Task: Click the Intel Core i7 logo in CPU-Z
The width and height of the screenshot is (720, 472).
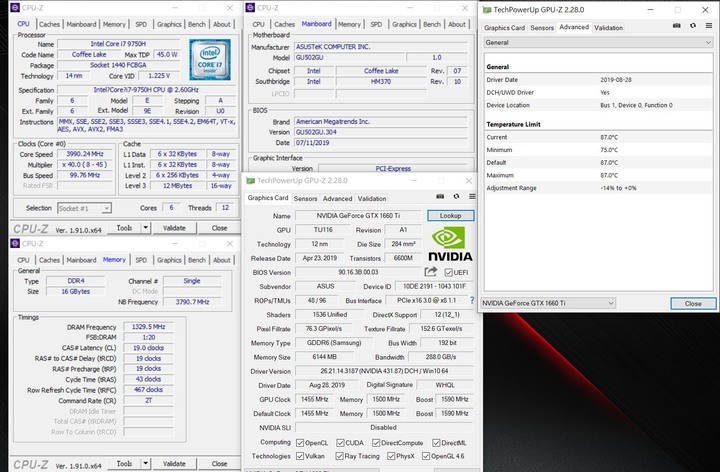Action: point(210,60)
